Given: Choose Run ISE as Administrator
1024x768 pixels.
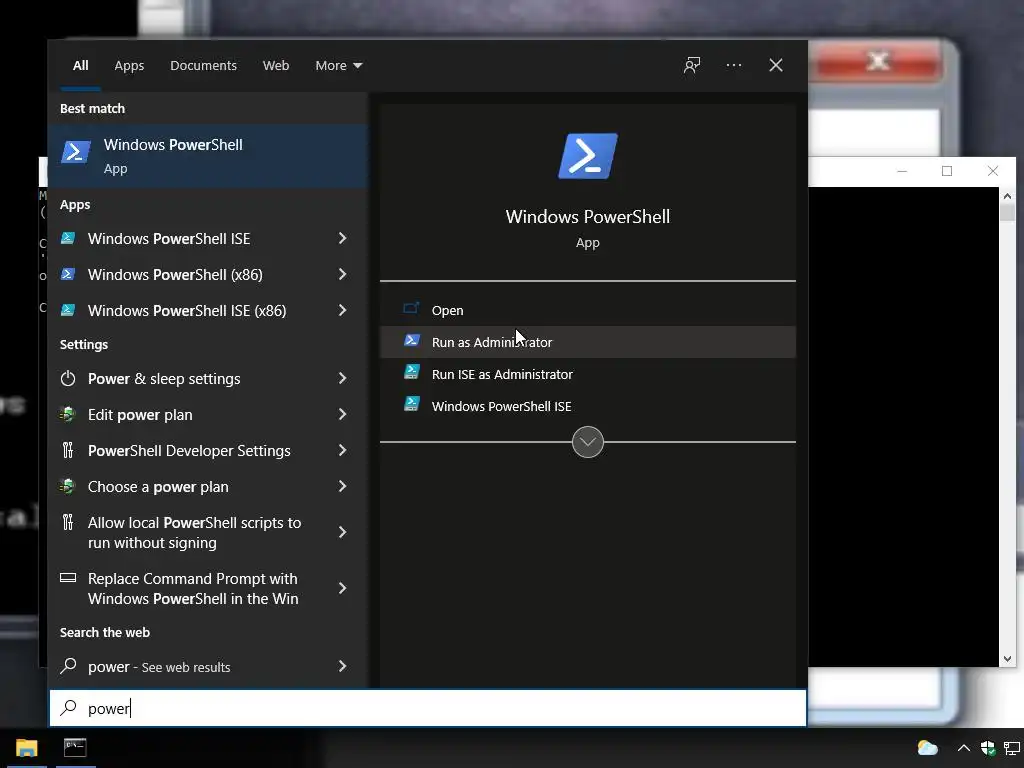Looking at the screenshot, I should (x=588, y=374).
